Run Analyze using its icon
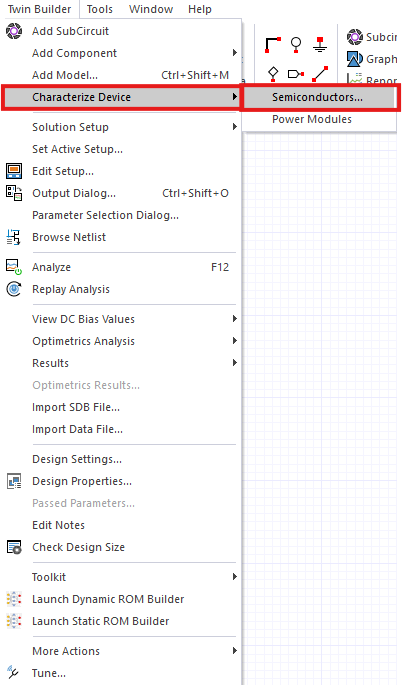402x685 pixels. 14,267
